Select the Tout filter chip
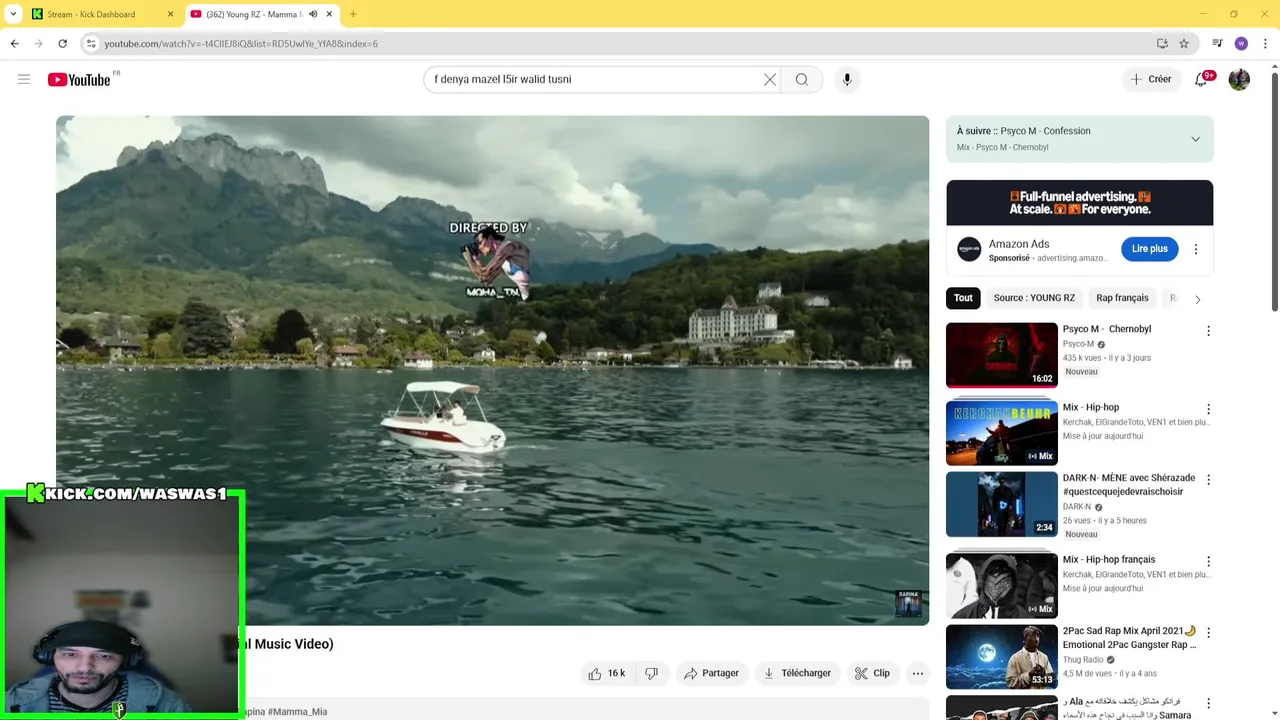 [963, 298]
